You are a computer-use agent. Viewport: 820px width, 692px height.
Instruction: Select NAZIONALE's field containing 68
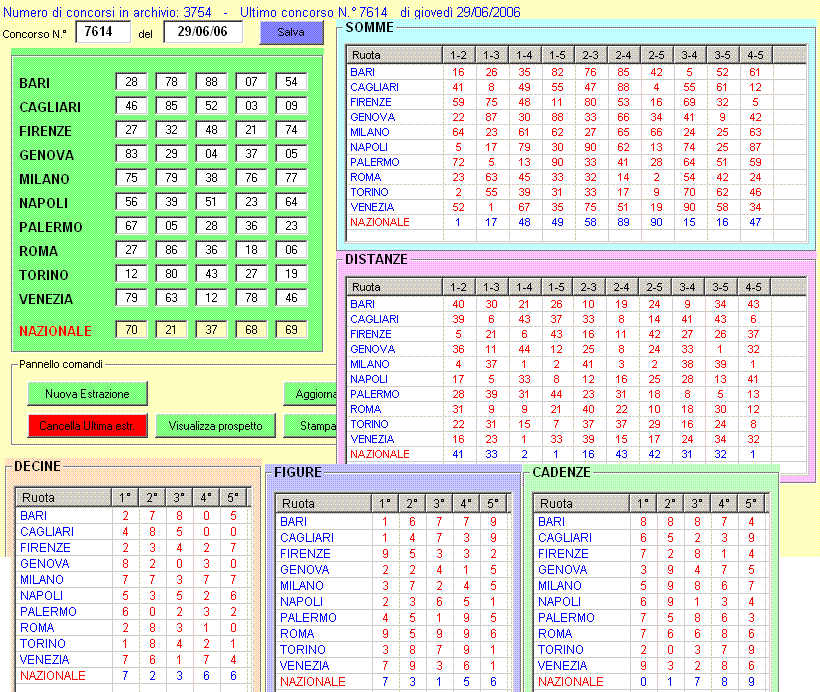(252, 330)
